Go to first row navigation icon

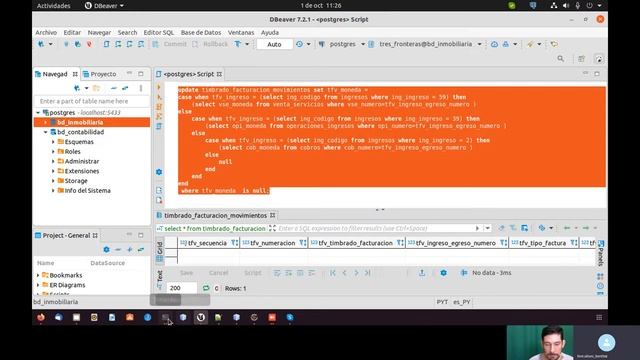(x=333, y=273)
